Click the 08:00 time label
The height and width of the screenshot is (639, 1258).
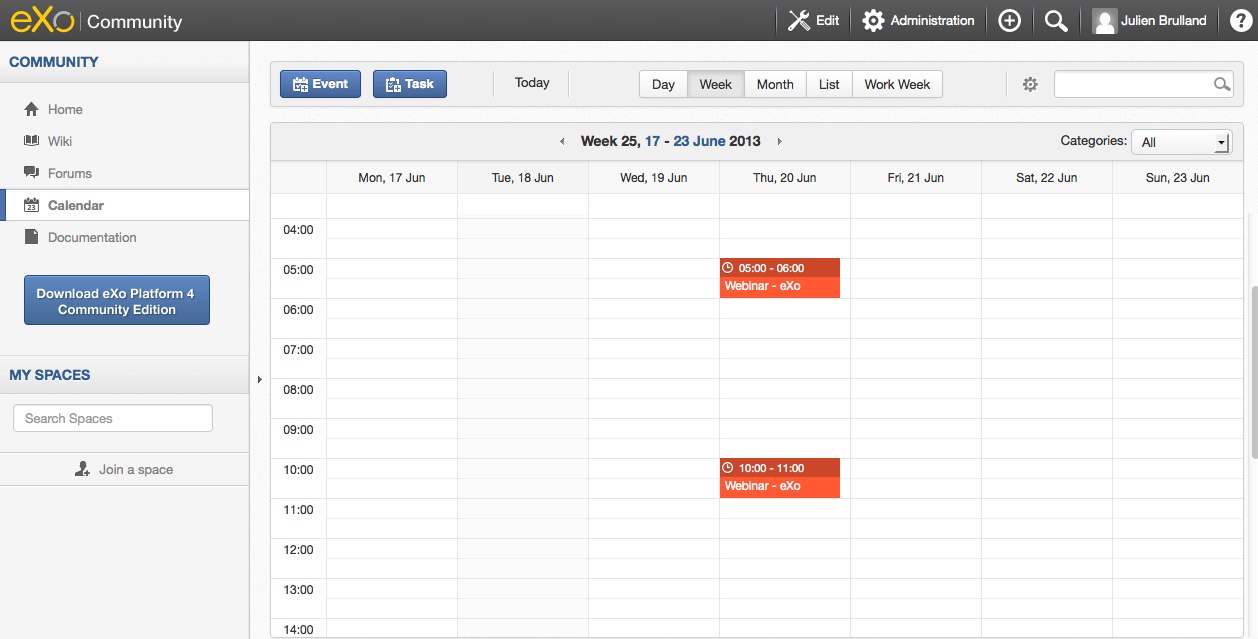tap(298, 390)
